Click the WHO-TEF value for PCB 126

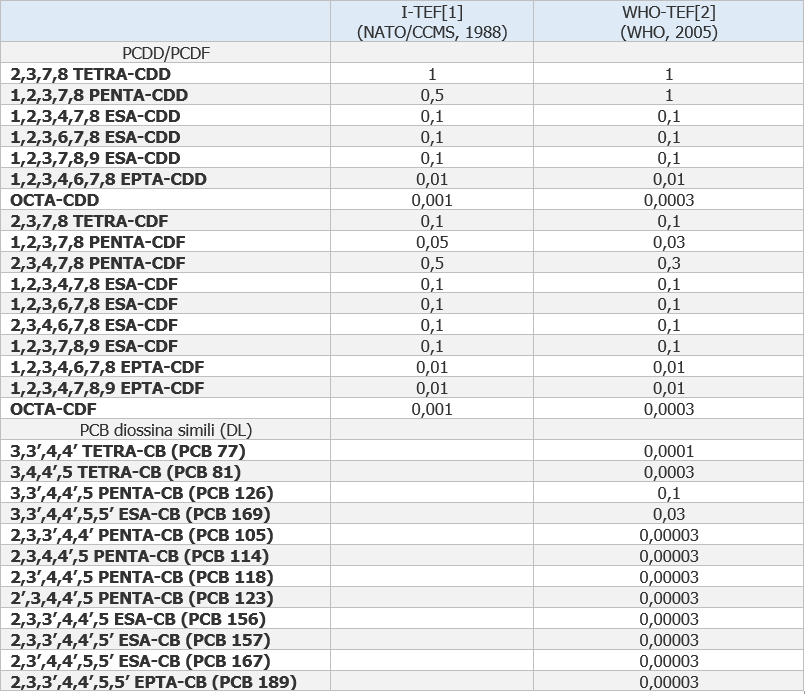pos(668,493)
